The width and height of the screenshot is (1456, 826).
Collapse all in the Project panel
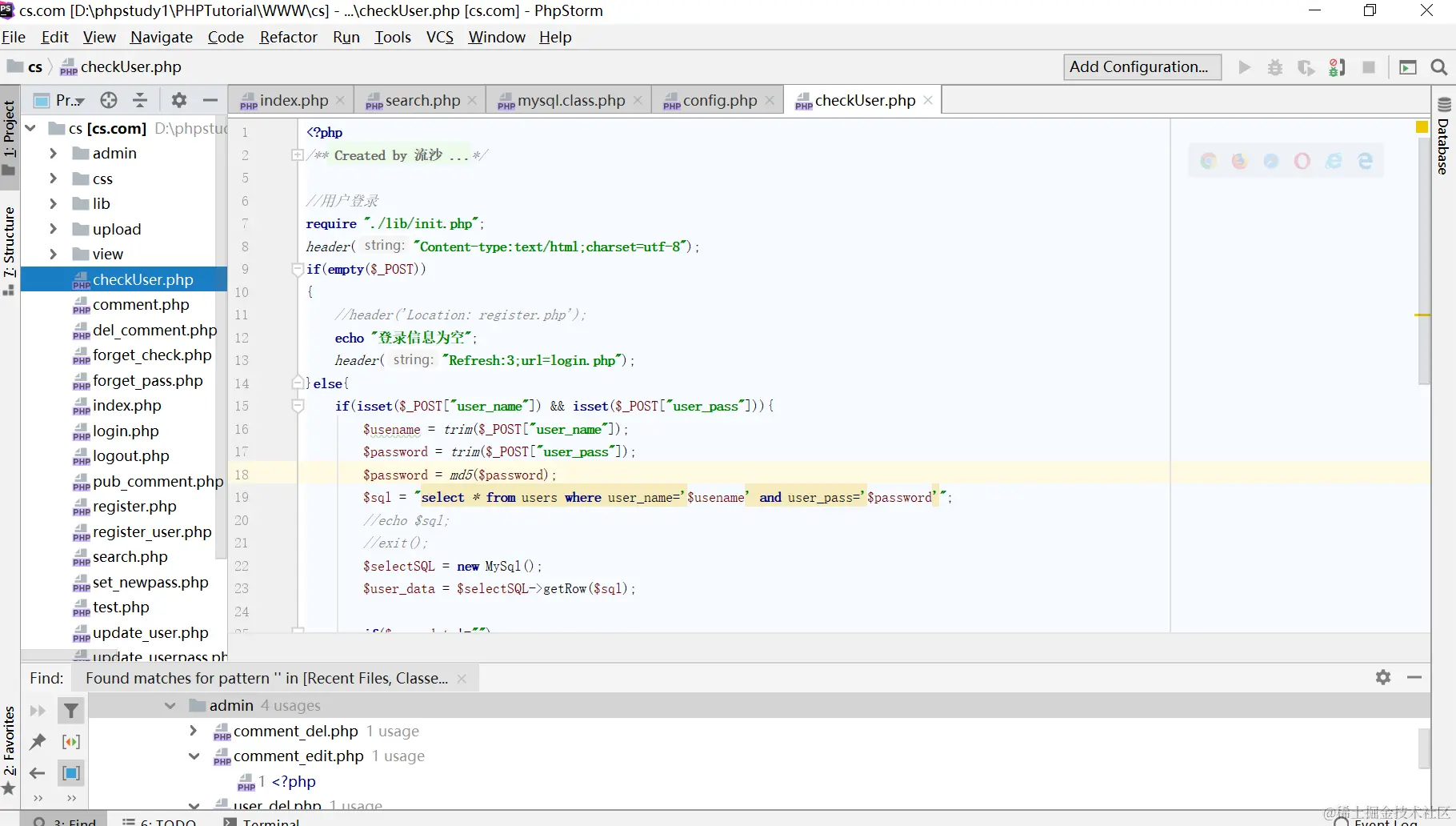[140, 100]
